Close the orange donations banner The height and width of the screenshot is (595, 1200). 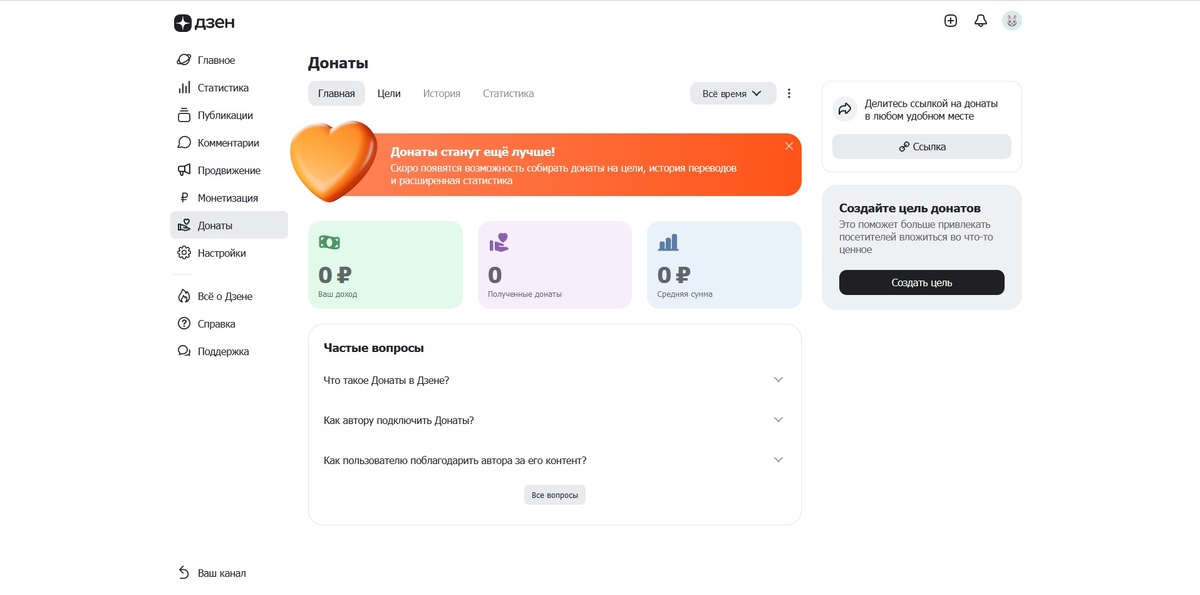789,146
